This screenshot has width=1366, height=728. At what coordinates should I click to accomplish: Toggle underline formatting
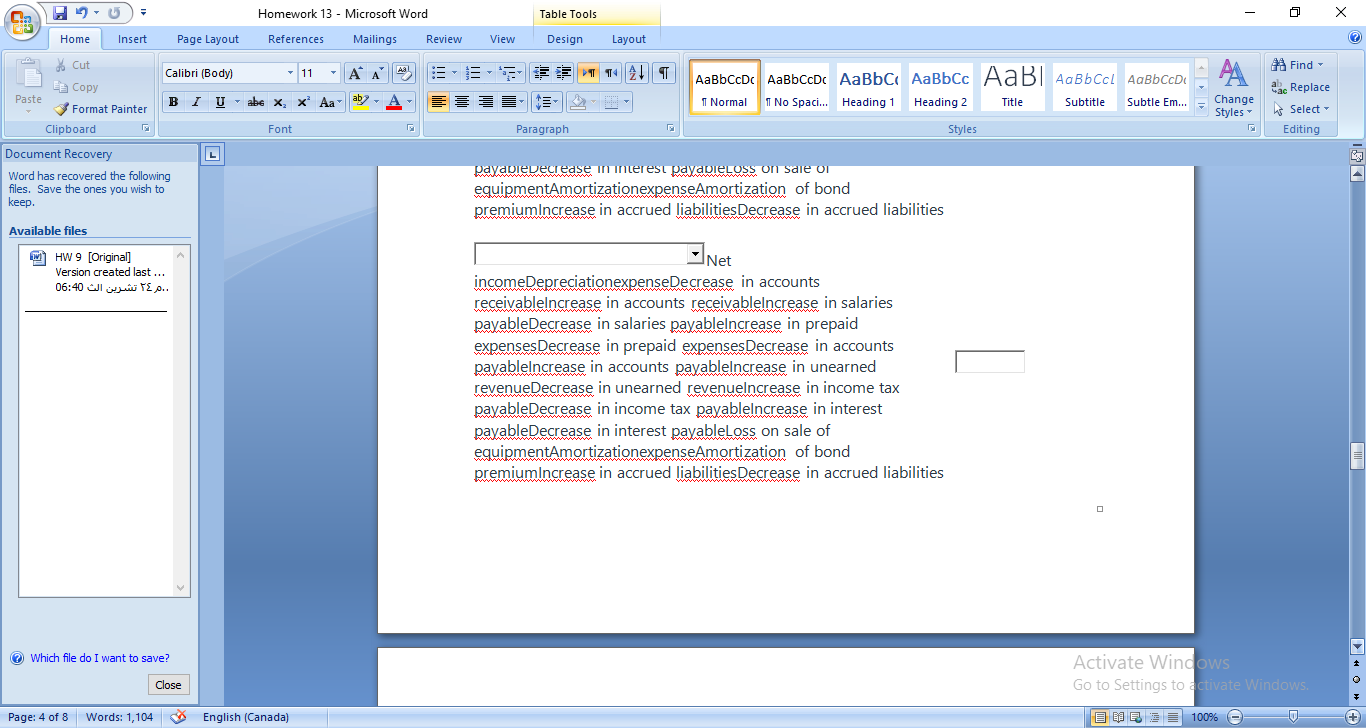(218, 102)
